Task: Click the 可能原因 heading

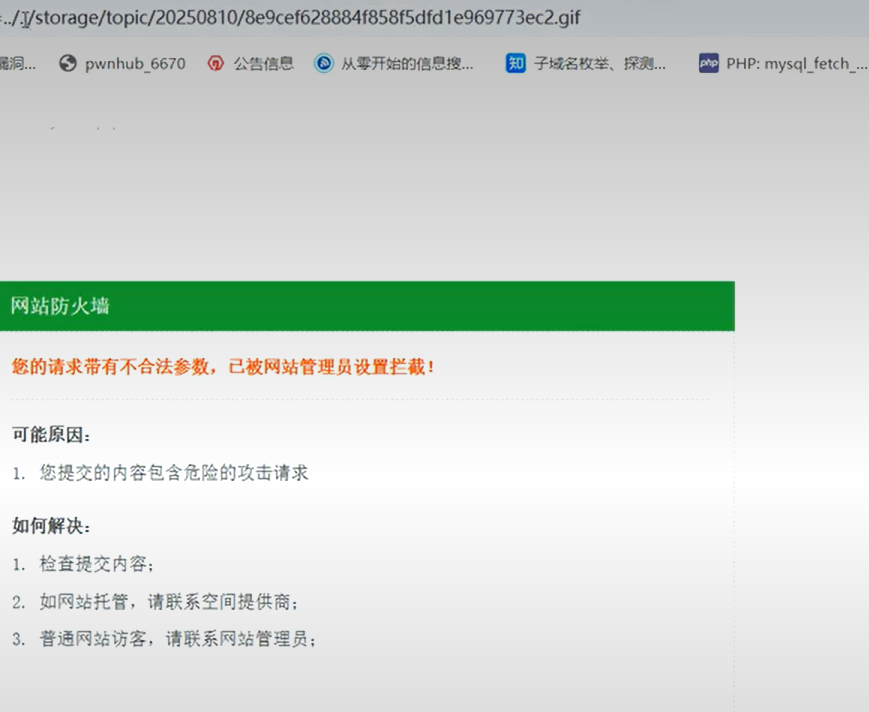Action: tap(51, 434)
